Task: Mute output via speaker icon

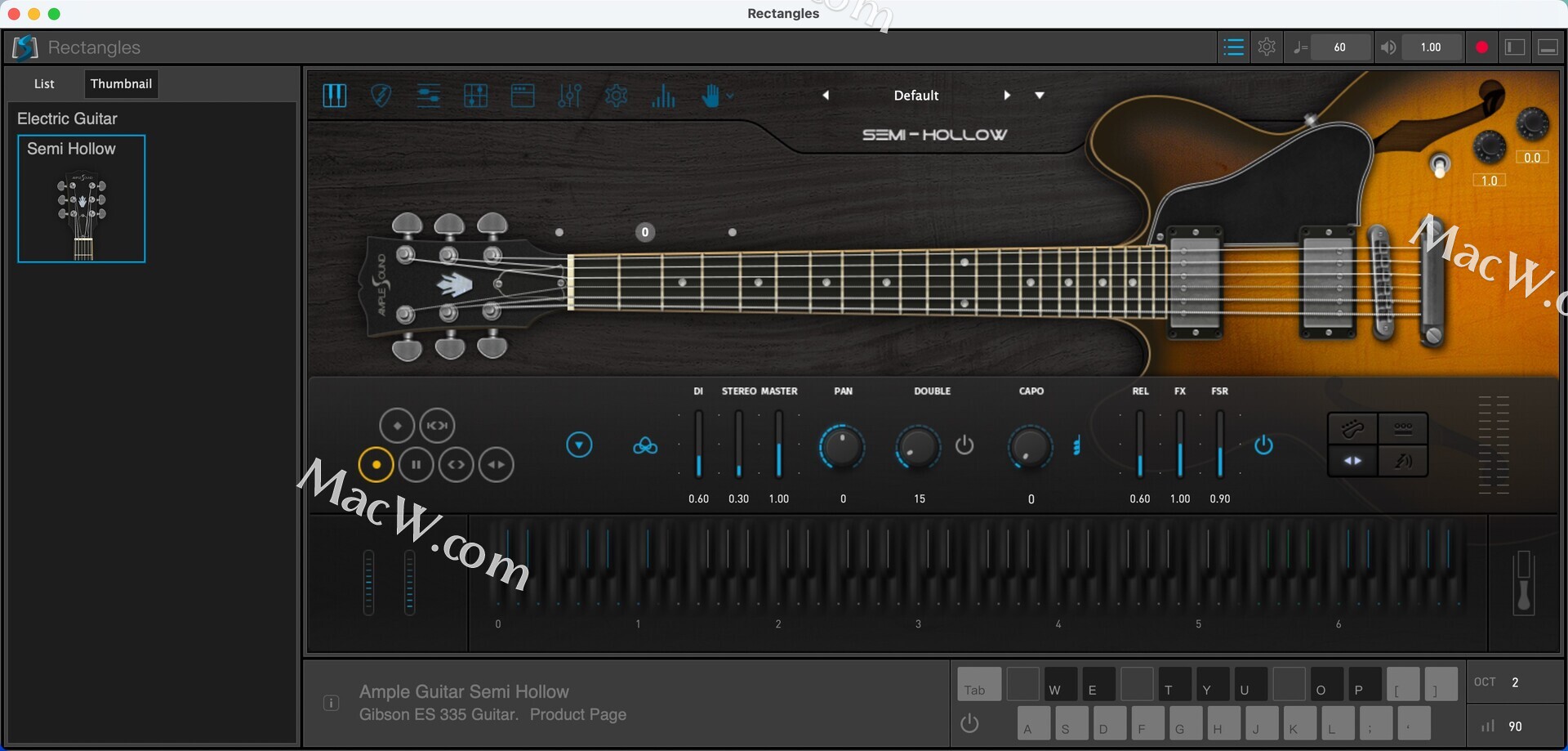Action: pos(1388,47)
